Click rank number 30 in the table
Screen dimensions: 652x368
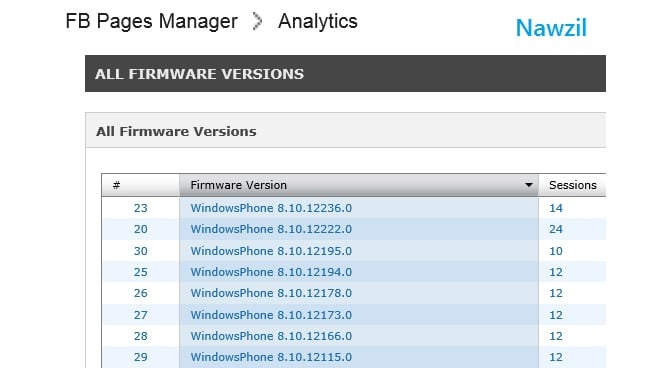pos(141,251)
